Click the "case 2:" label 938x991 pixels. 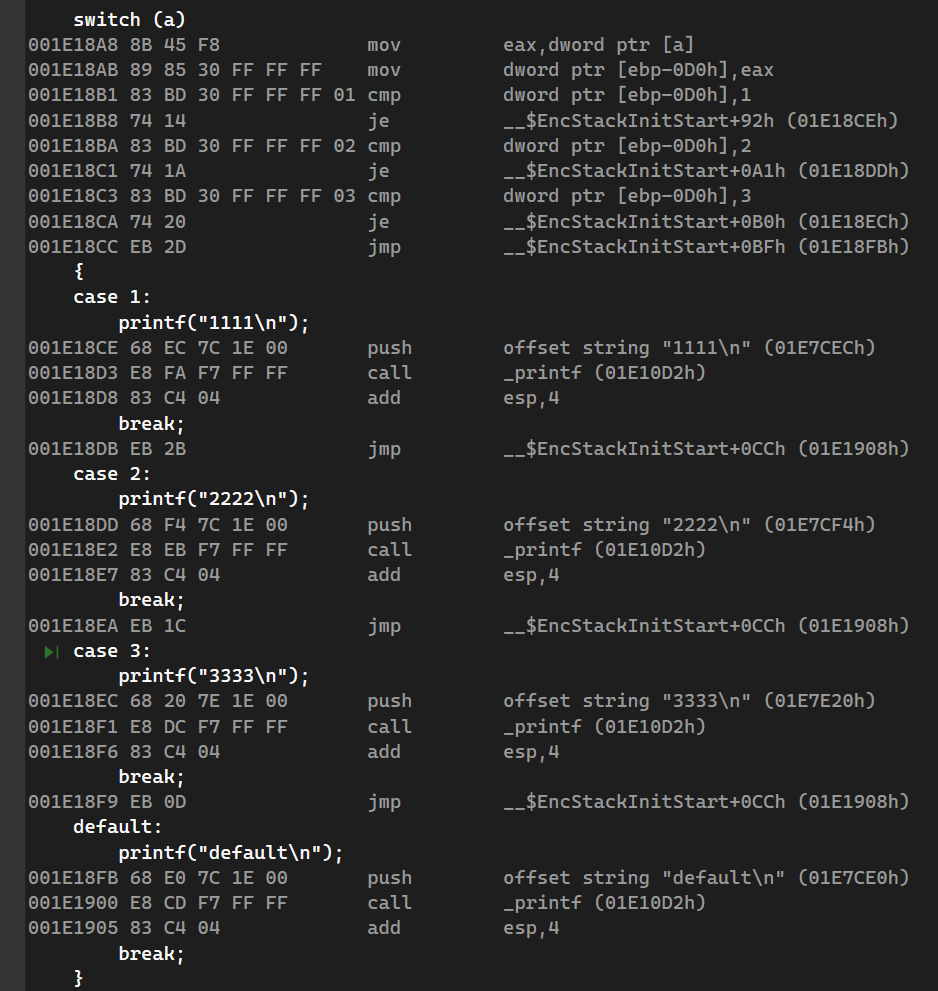[112, 474]
